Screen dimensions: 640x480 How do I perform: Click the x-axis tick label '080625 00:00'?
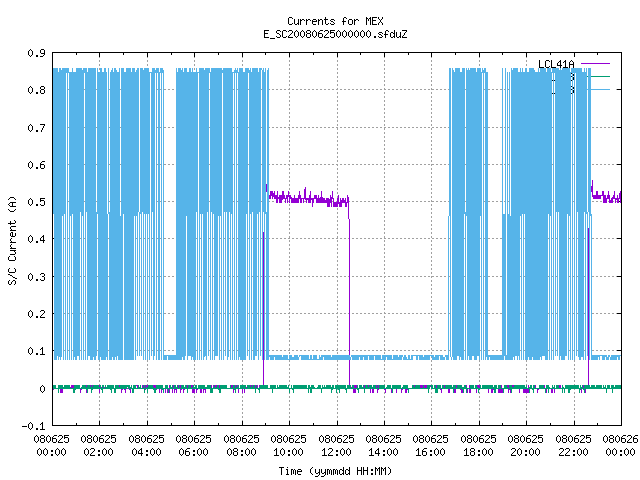[x=51, y=445]
